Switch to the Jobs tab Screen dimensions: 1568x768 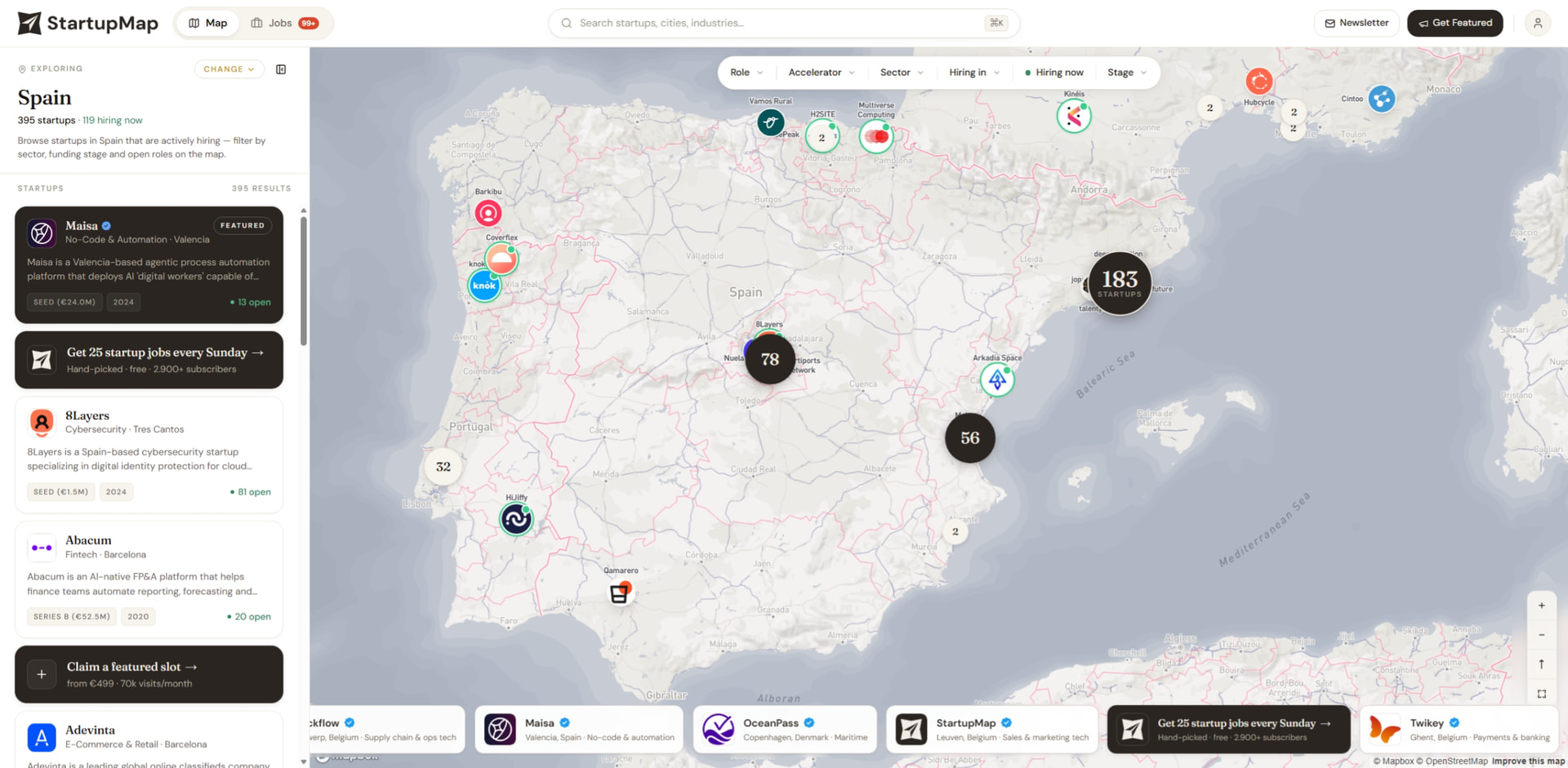tap(284, 23)
